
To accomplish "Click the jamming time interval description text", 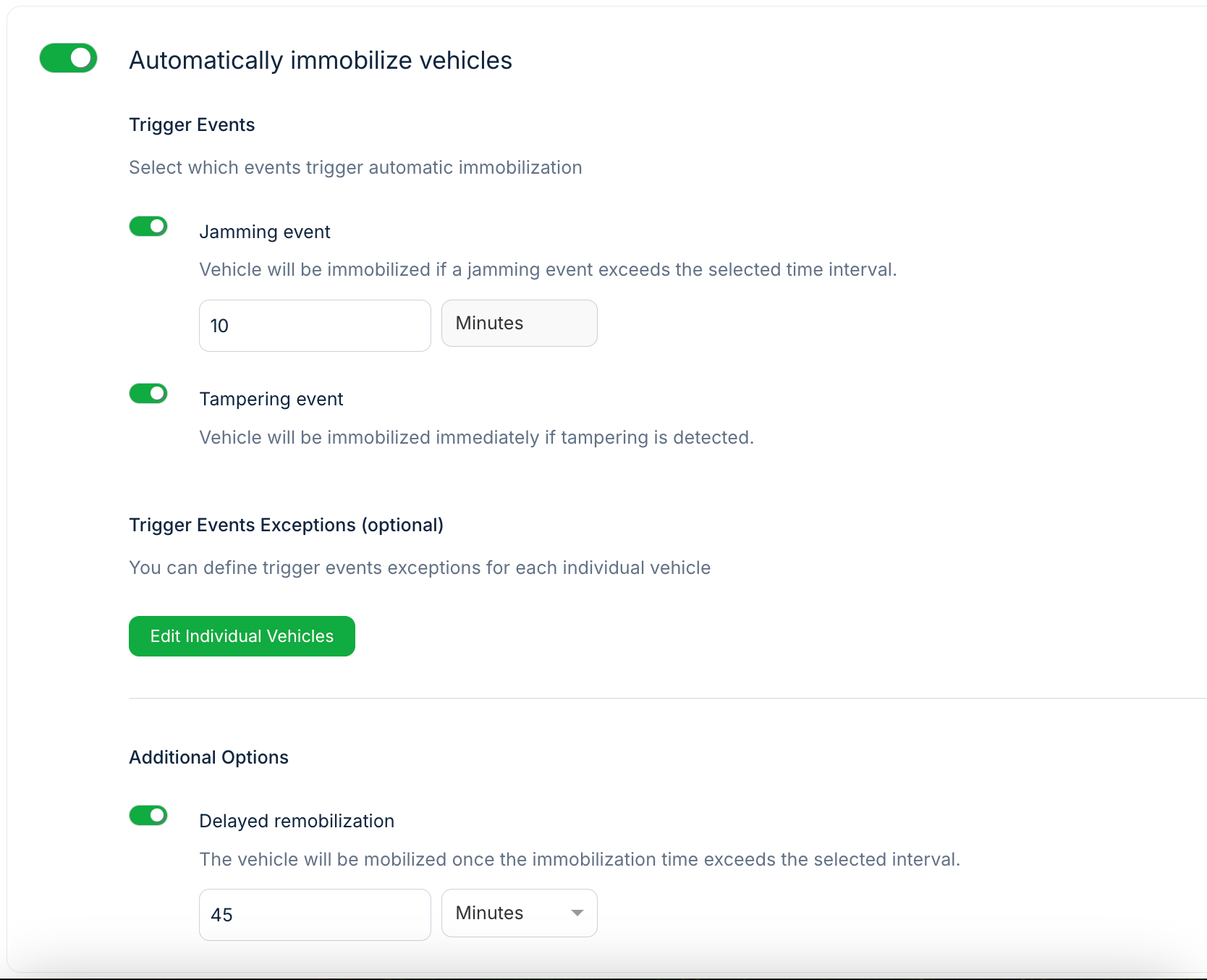I will (x=548, y=270).
